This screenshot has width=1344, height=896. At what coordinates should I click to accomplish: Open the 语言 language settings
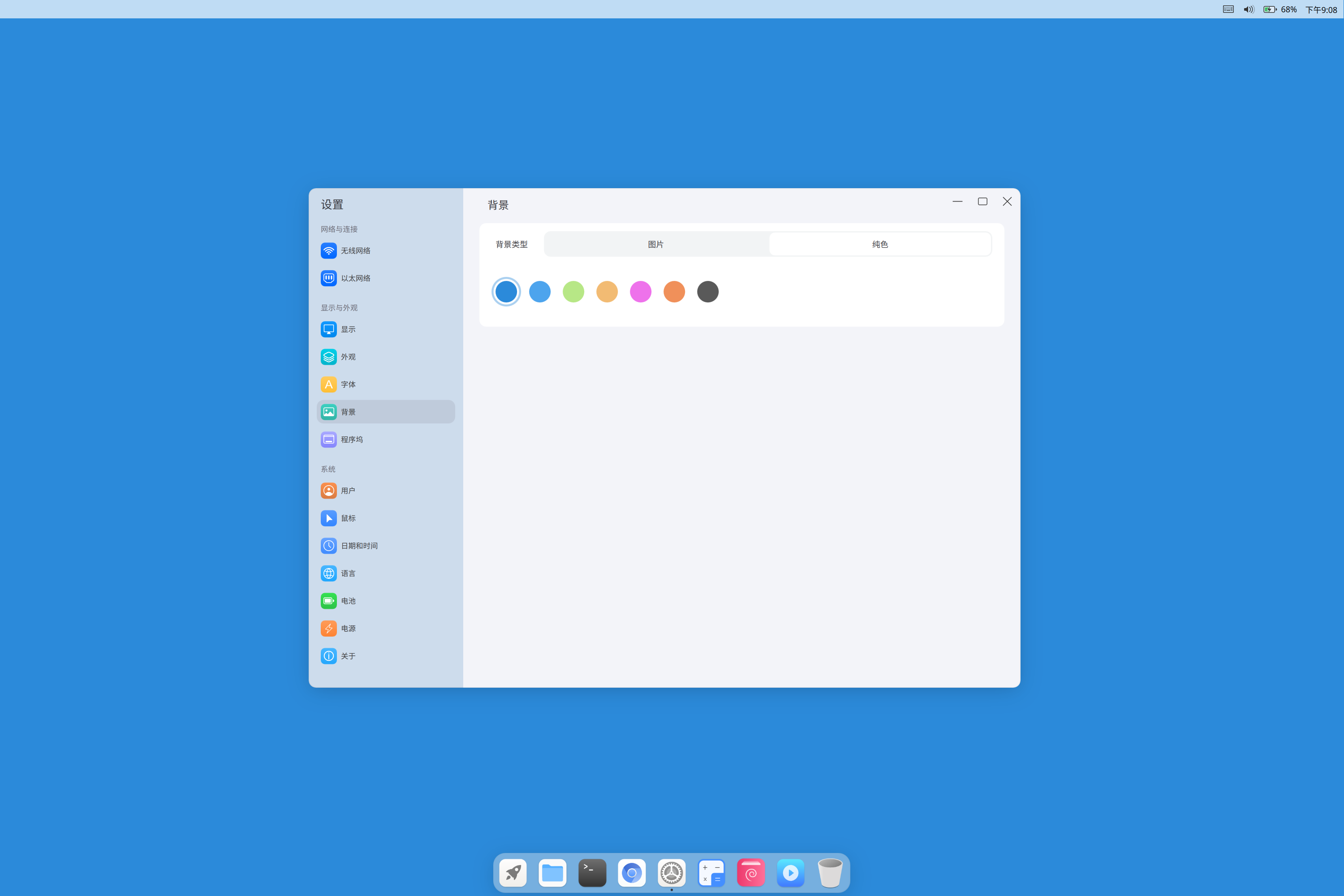[x=348, y=573]
